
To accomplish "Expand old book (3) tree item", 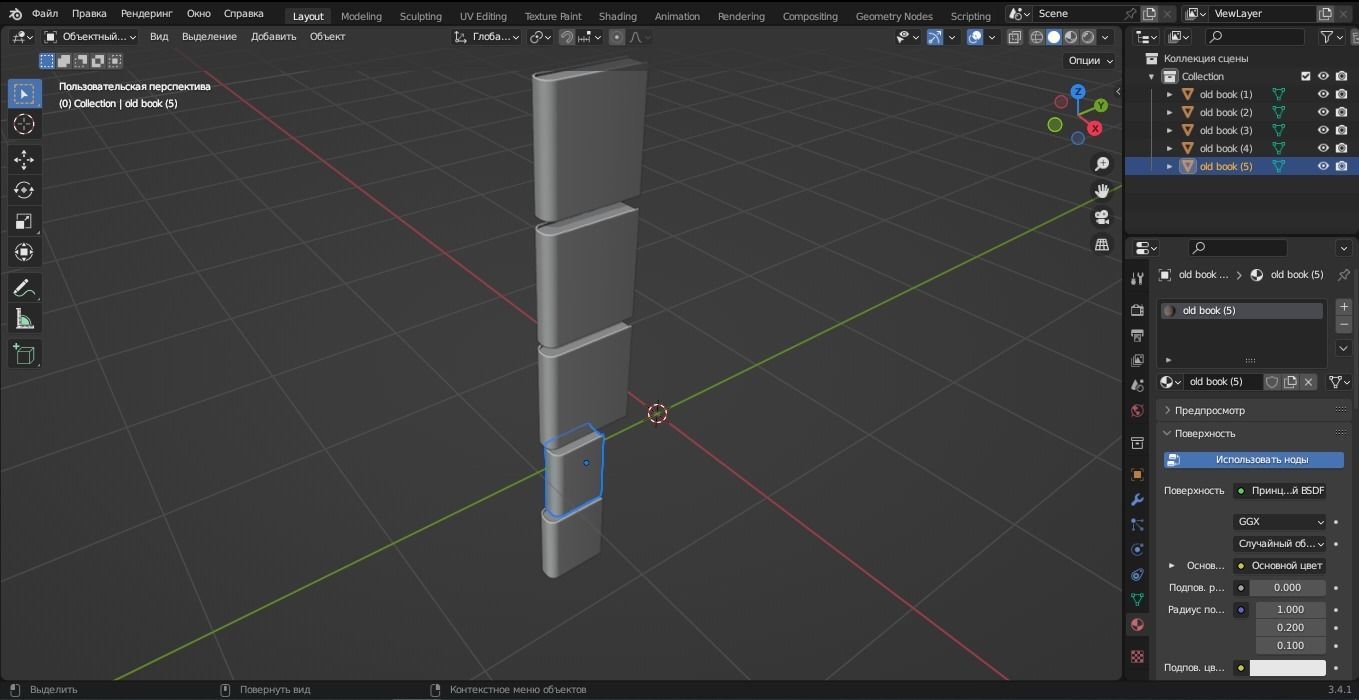I will (1169, 130).
